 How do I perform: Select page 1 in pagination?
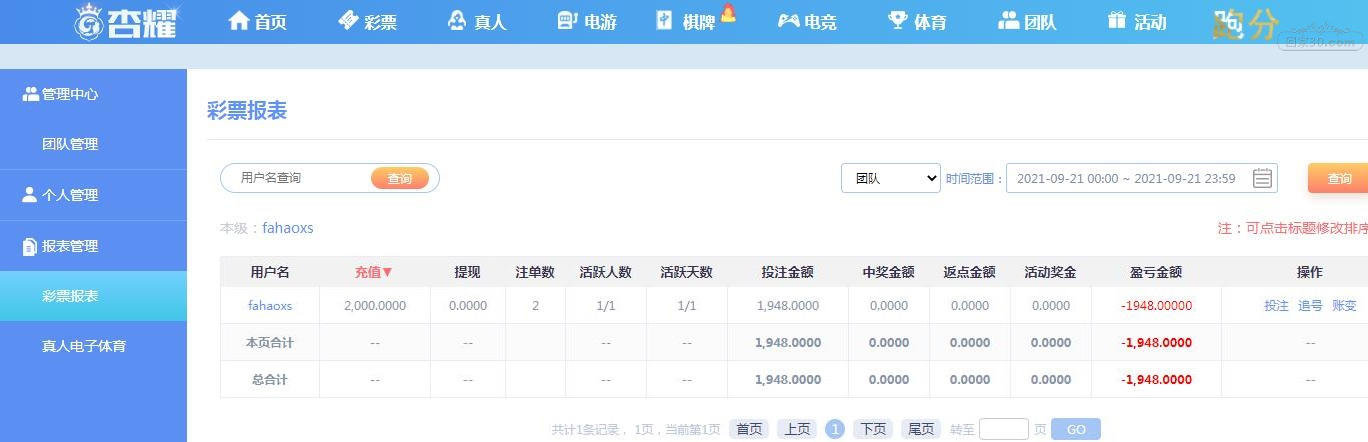click(x=835, y=429)
